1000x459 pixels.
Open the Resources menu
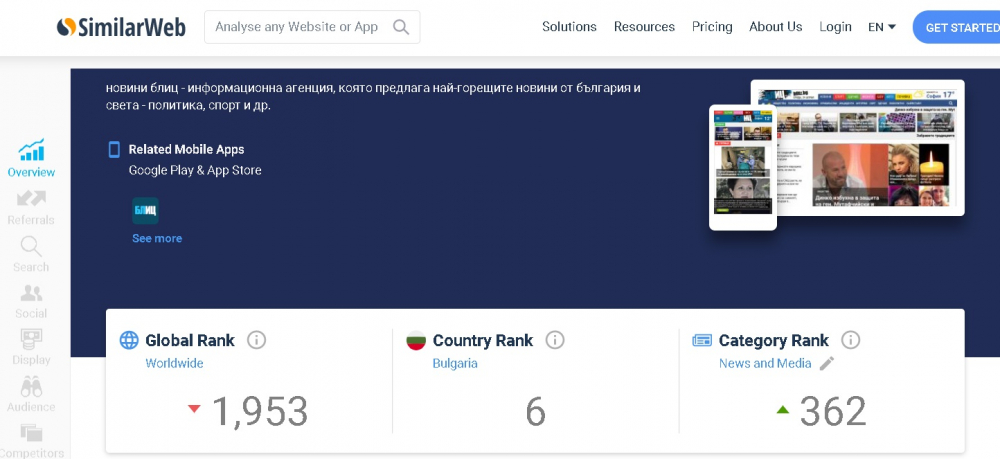644,27
